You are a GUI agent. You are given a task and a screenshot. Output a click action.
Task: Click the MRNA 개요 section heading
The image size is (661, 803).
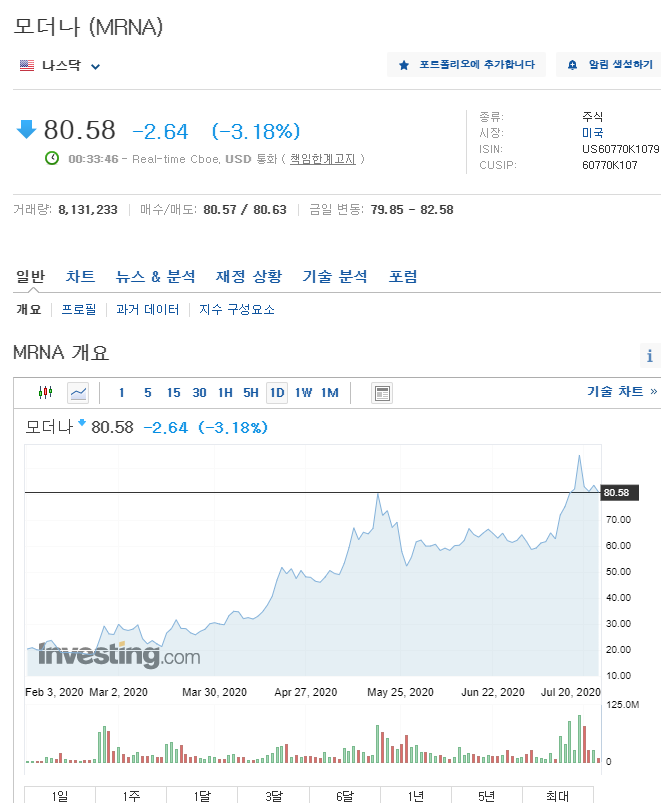[61, 353]
